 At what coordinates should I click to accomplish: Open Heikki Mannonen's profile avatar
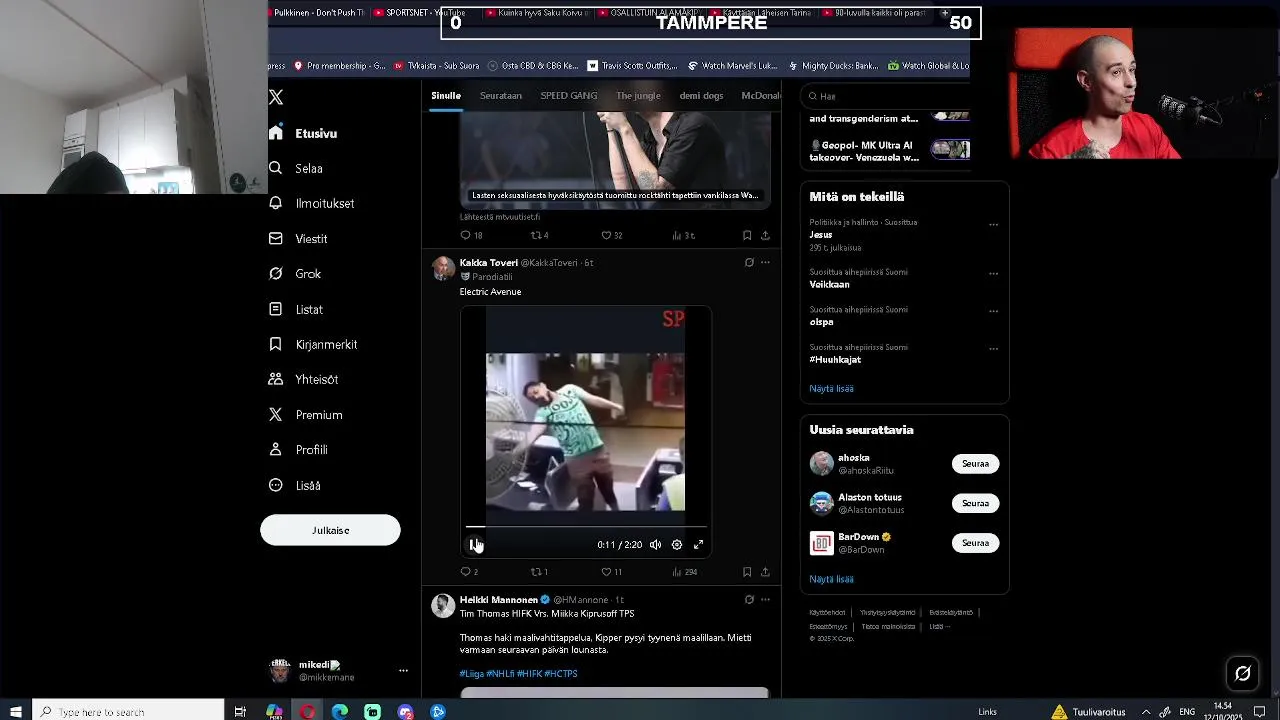[443, 605]
